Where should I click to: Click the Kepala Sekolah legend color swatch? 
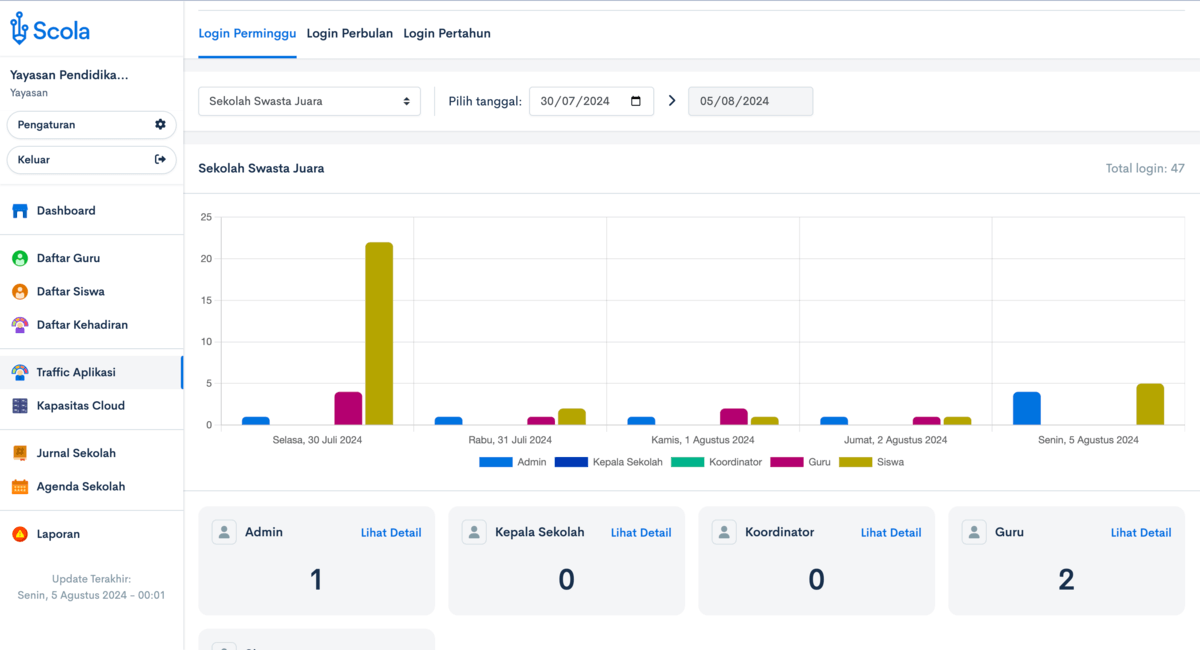pos(572,462)
